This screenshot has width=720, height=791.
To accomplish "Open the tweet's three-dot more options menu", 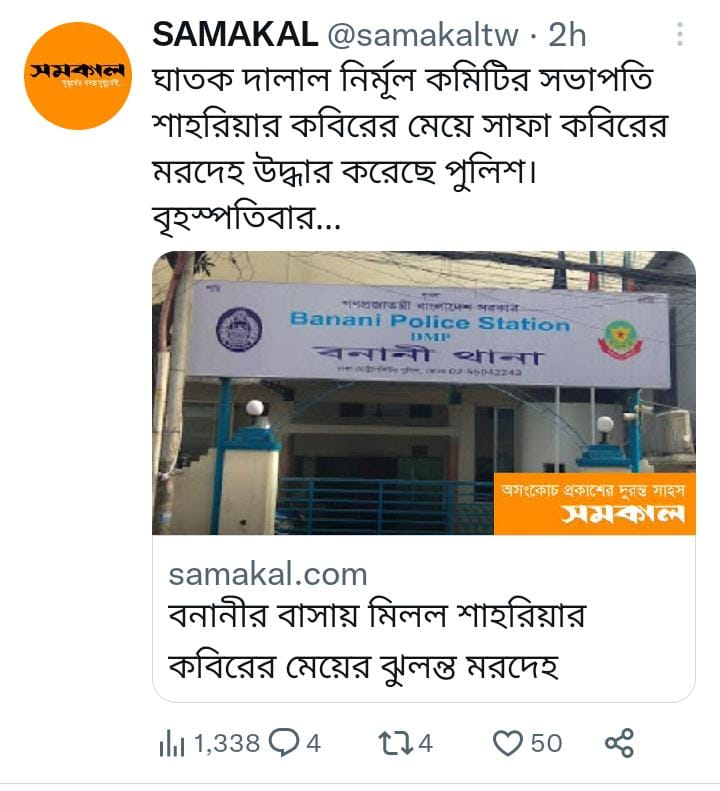I will coord(680,34).
